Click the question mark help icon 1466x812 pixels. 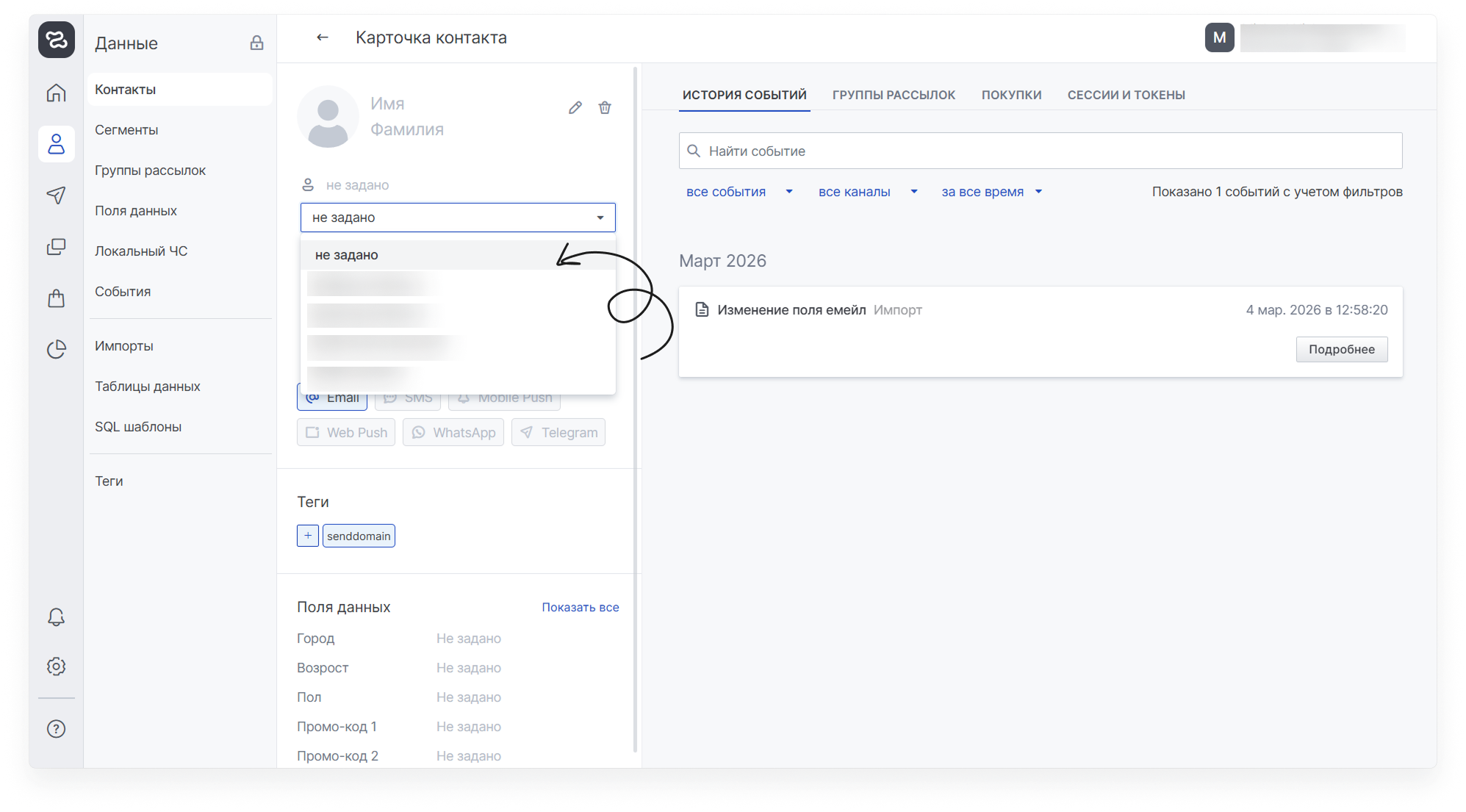point(57,729)
